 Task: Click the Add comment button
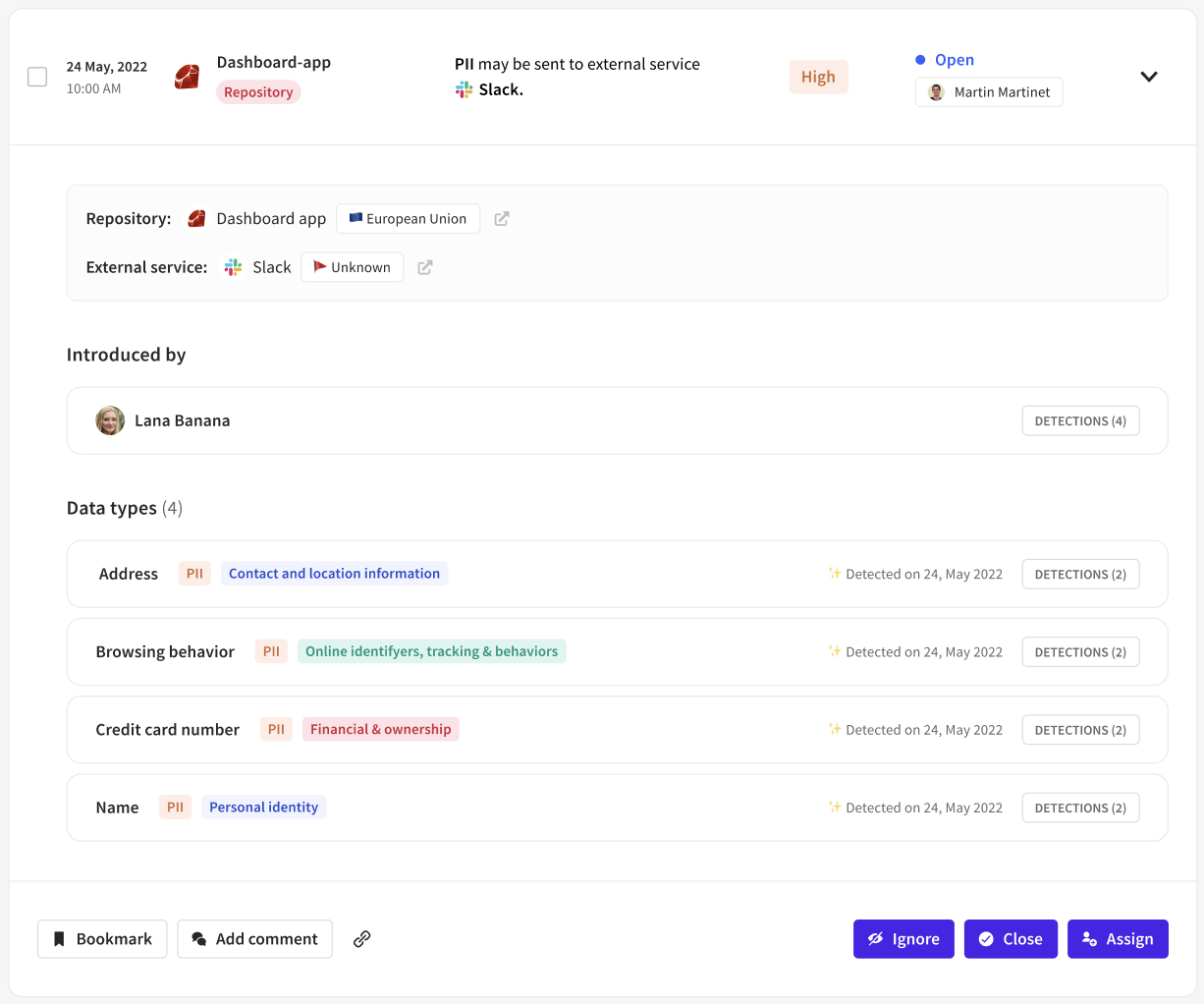254,939
